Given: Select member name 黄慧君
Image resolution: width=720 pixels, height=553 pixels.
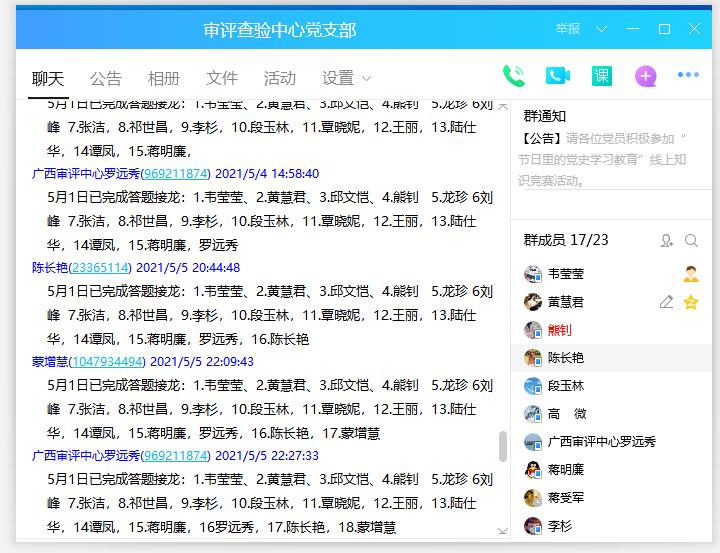Looking at the screenshot, I should (x=566, y=302).
